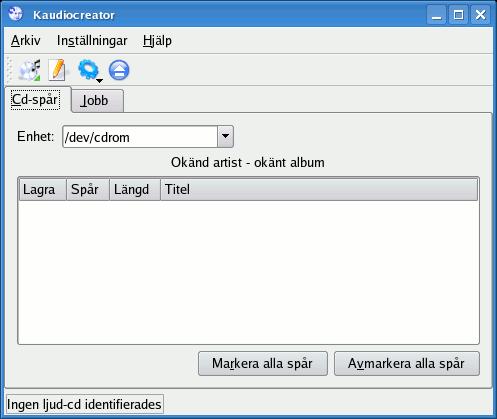Click the Kaudiocreator title bar app icon

(16, 14)
